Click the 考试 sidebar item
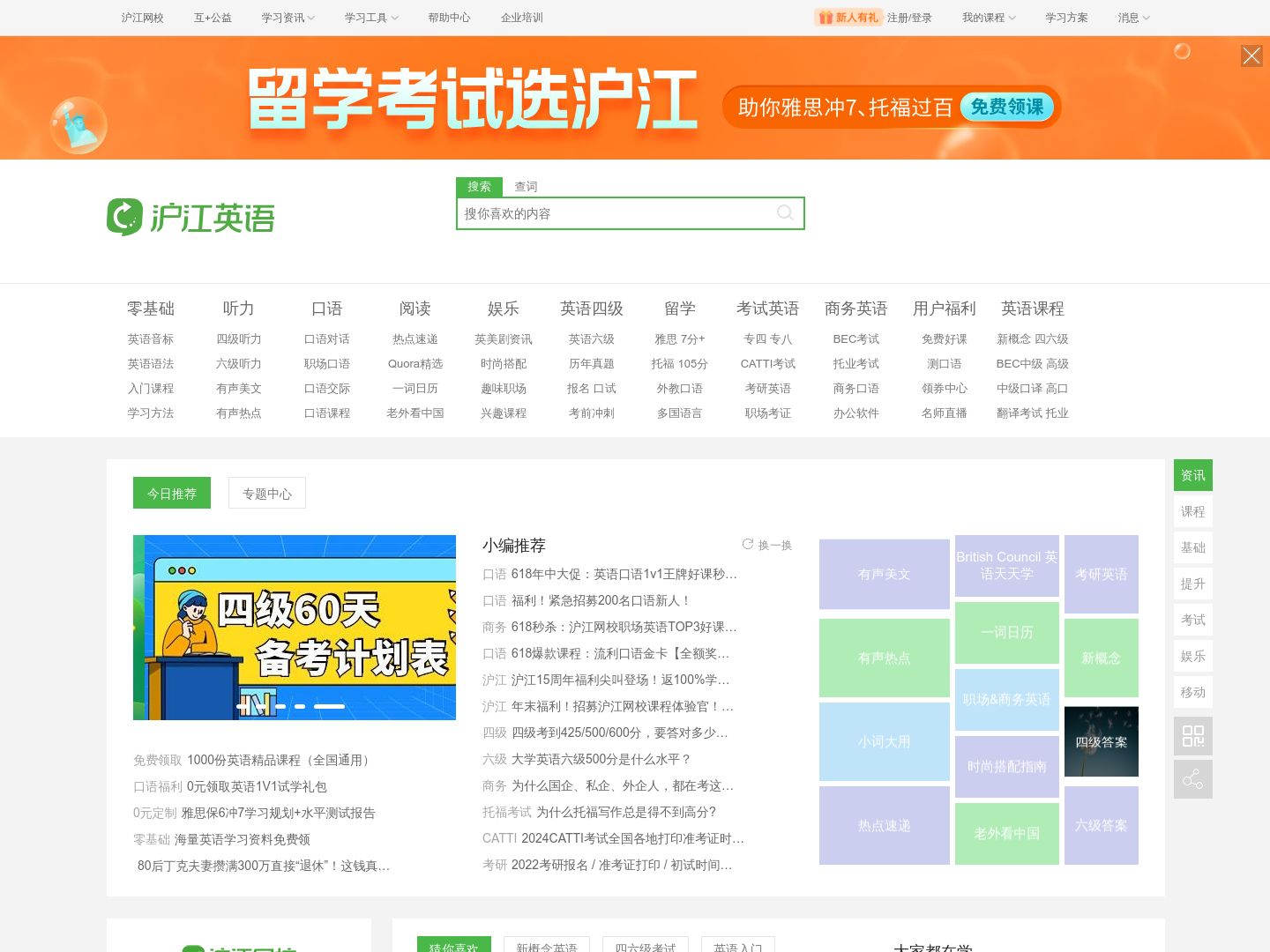The height and width of the screenshot is (952, 1270). 1193,620
